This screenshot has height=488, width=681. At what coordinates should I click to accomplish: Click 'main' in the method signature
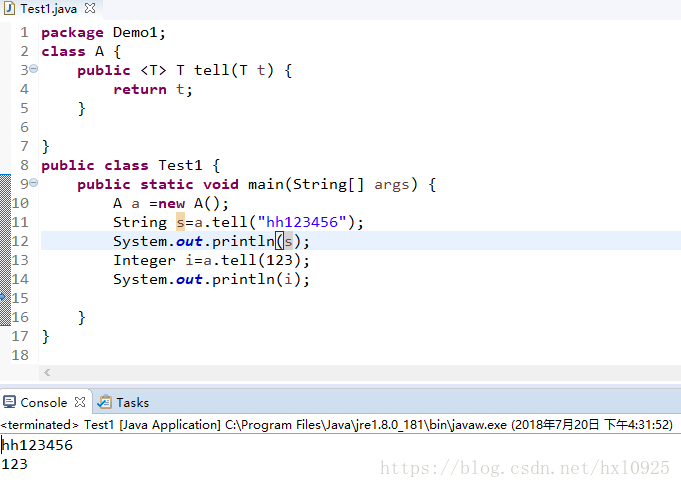point(266,185)
